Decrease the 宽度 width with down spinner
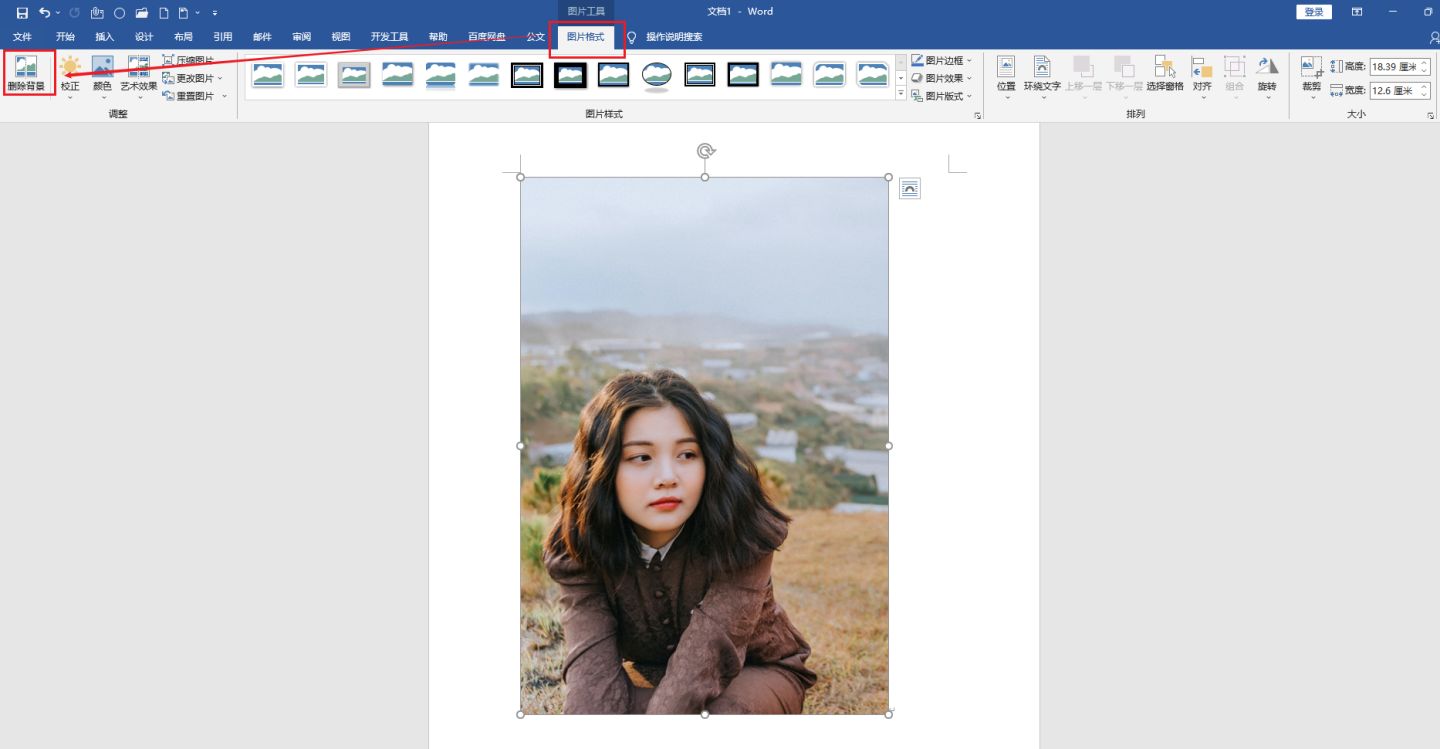1440x749 pixels. pyautogui.click(x=1424, y=94)
